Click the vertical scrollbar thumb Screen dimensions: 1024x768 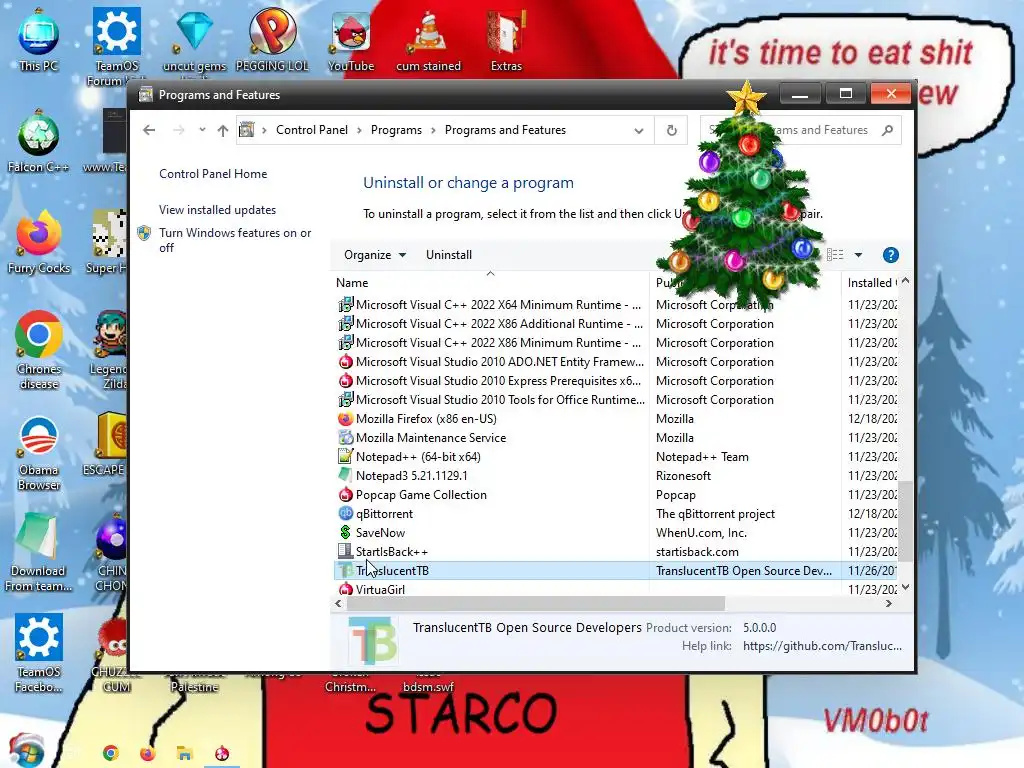(905, 521)
